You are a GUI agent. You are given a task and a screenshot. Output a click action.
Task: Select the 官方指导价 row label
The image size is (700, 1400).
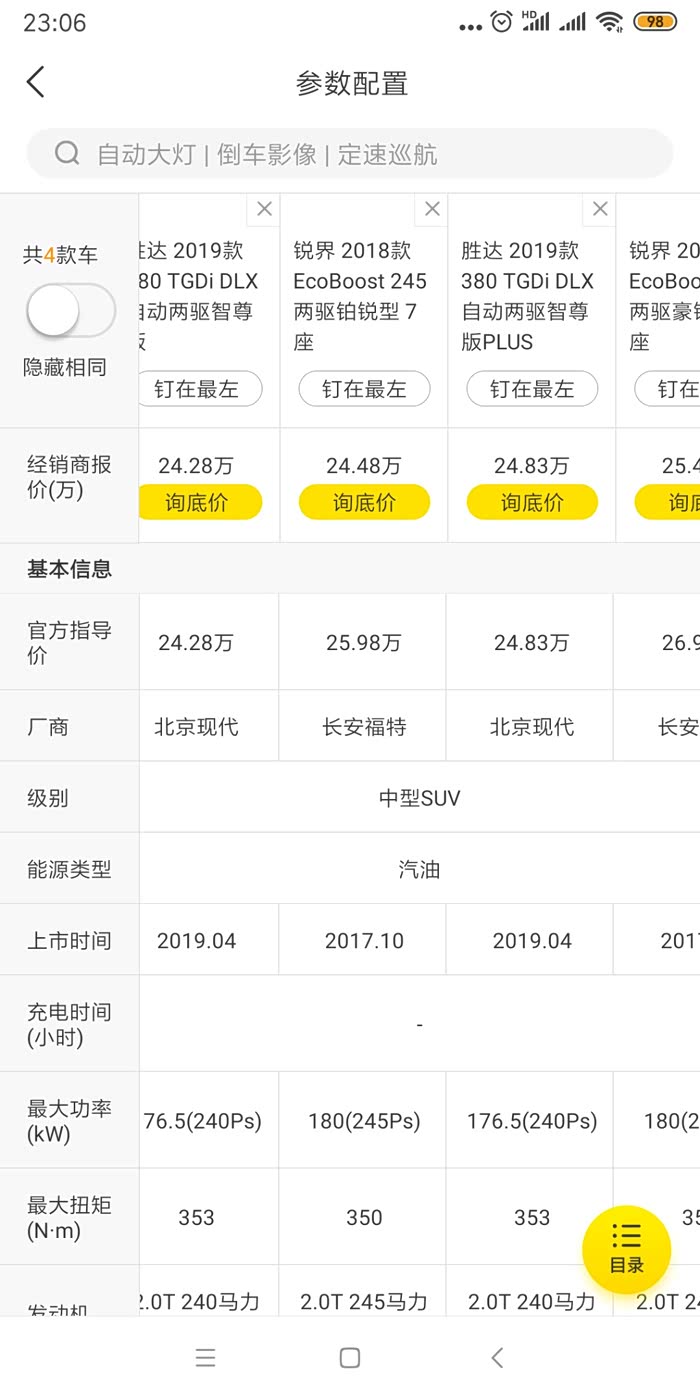click(x=69, y=643)
